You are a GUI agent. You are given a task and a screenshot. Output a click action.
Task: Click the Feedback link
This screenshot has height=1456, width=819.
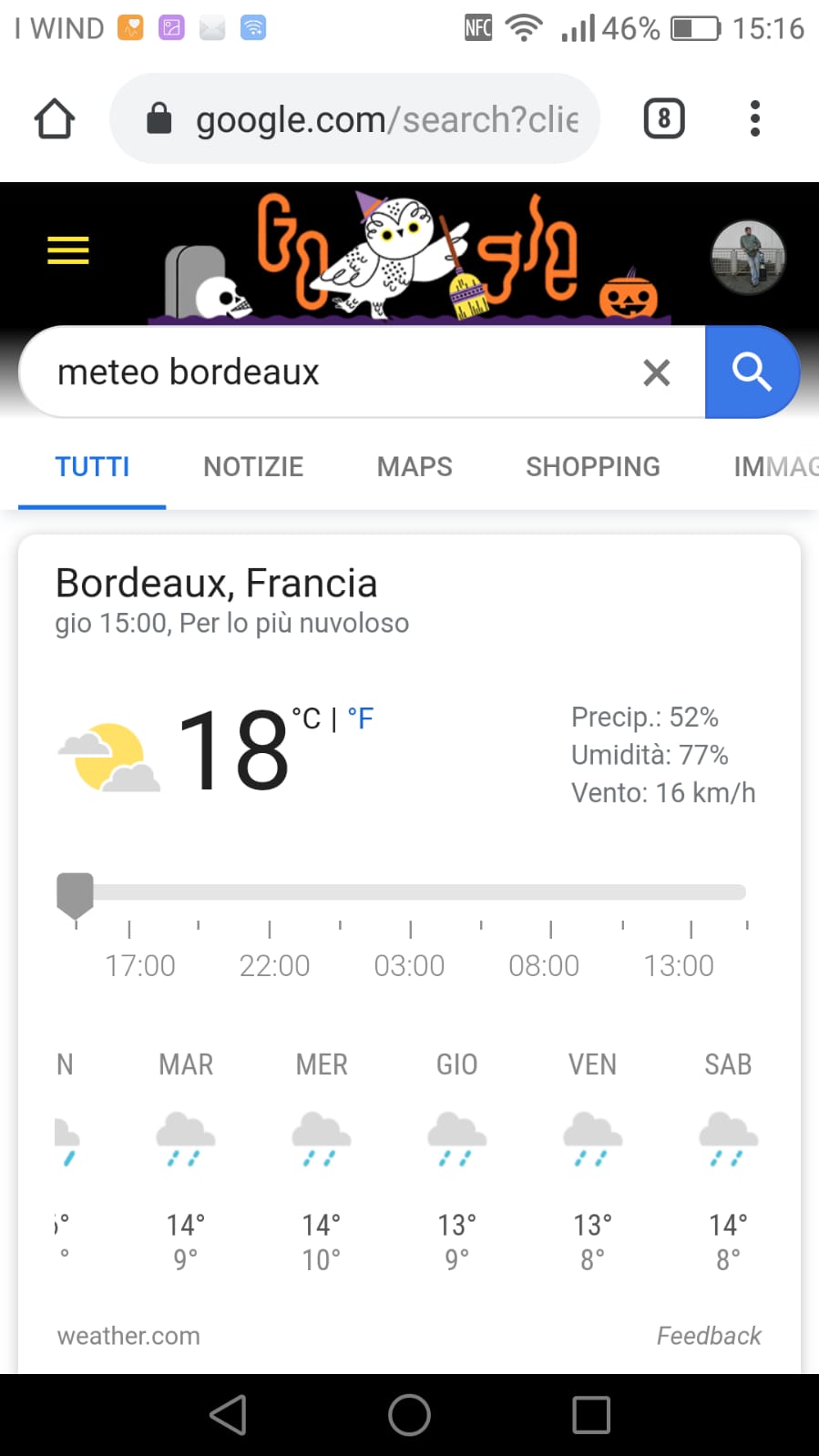point(709,1336)
